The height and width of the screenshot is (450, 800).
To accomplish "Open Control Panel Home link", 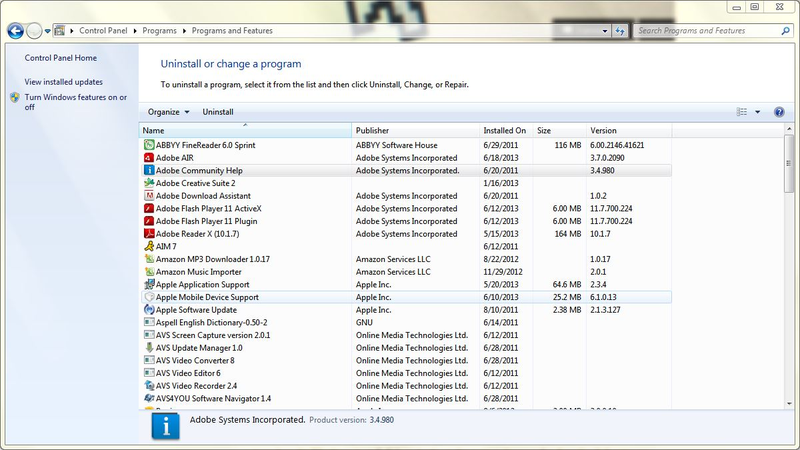I will click(x=61, y=58).
